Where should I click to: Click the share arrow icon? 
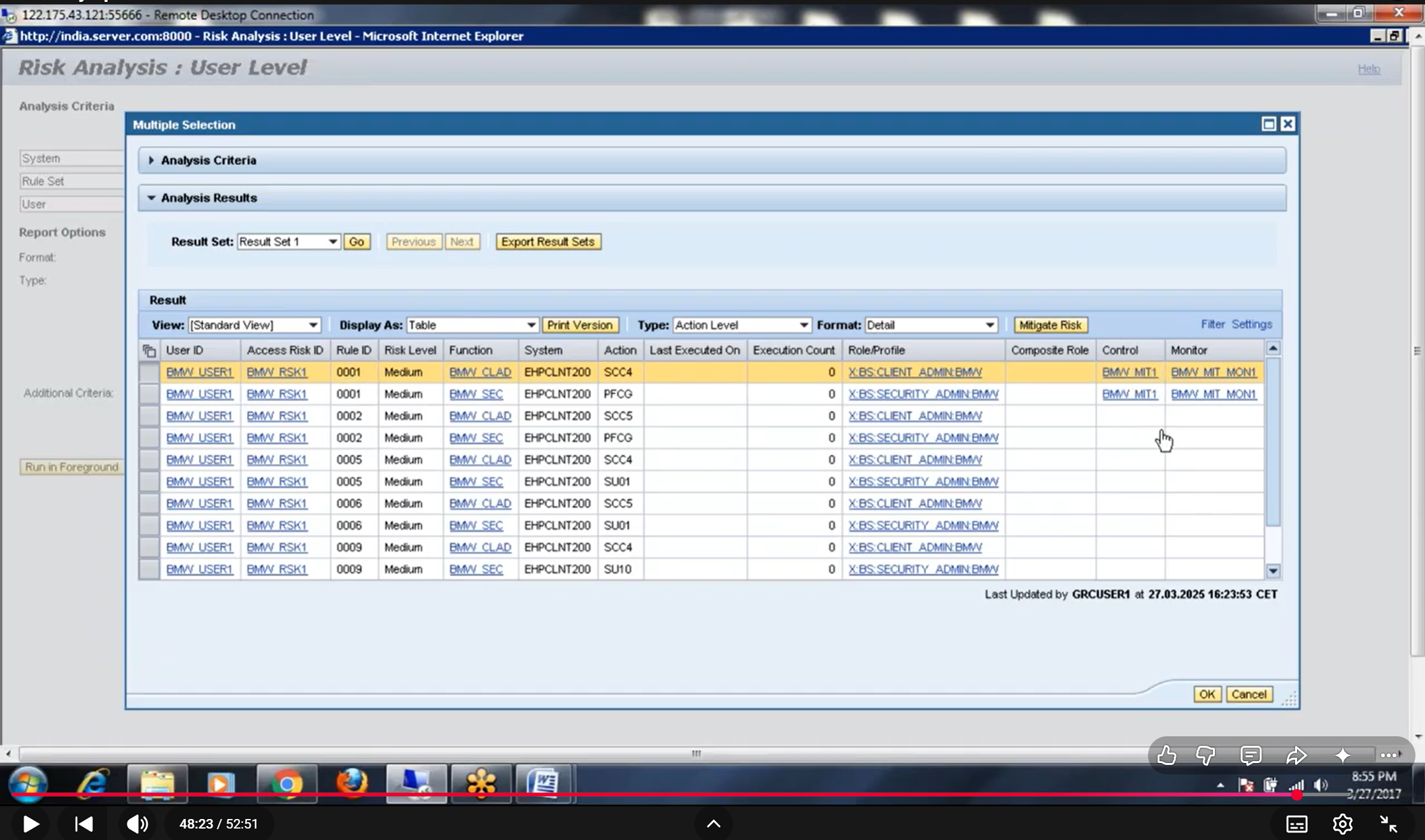point(1296,755)
